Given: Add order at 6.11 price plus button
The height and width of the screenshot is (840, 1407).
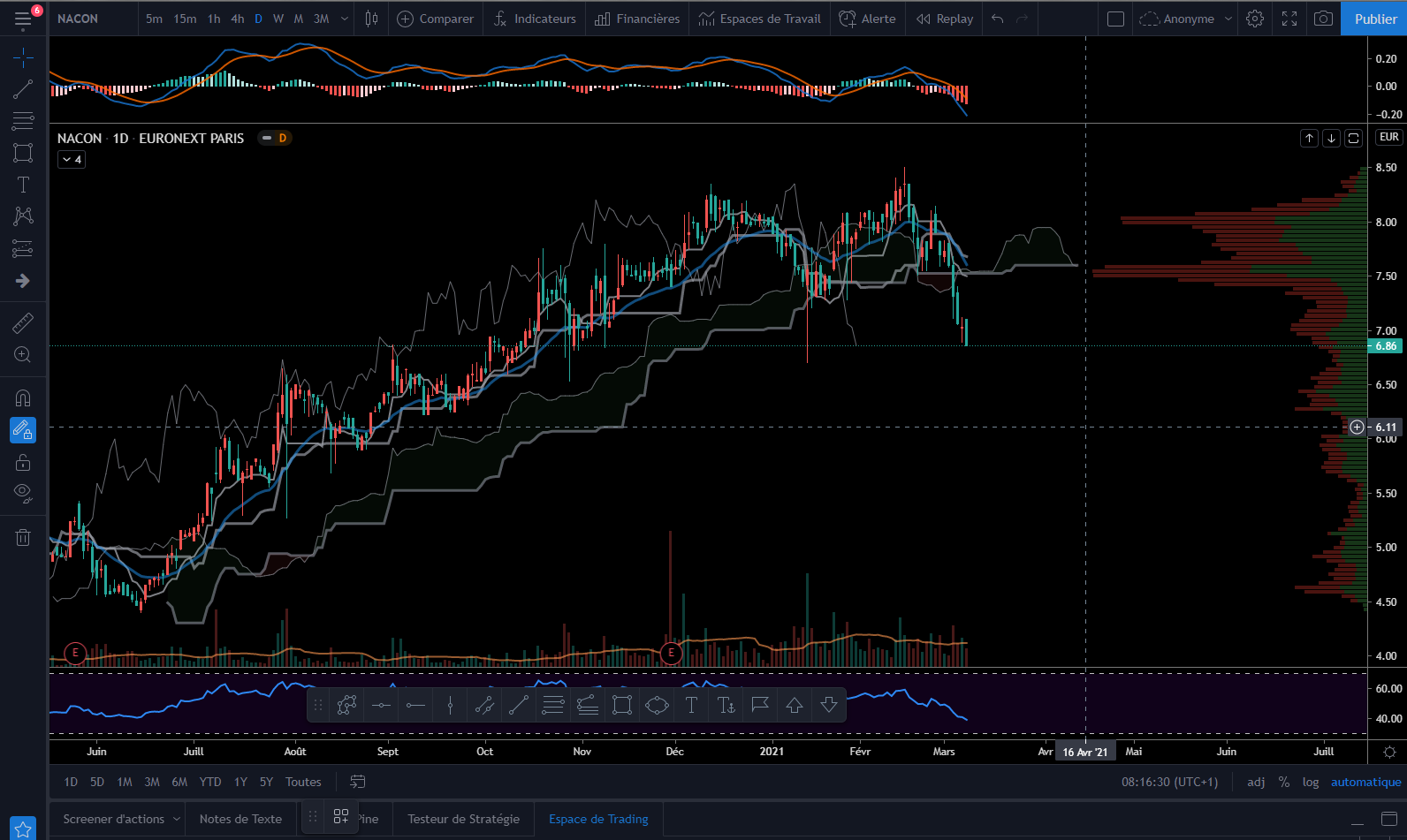Looking at the screenshot, I should coord(1358,428).
